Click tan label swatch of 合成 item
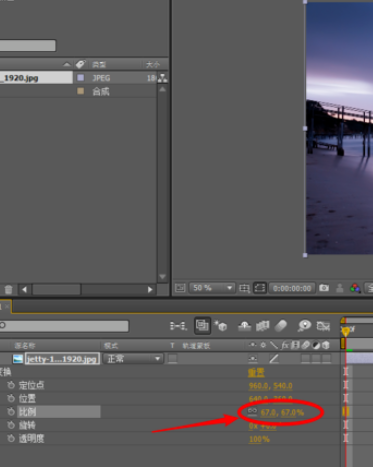This screenshot has height=467, width=373. point(80,91)
